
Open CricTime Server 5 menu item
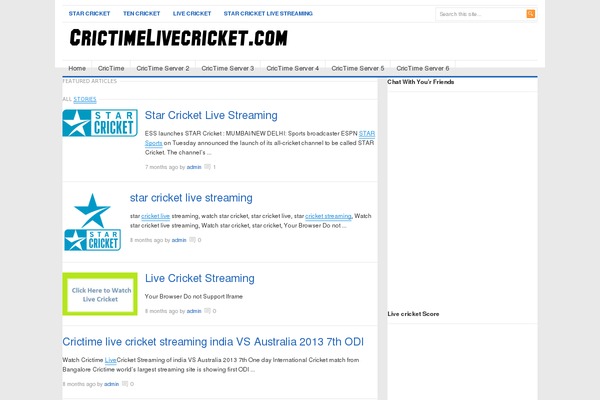358,68
